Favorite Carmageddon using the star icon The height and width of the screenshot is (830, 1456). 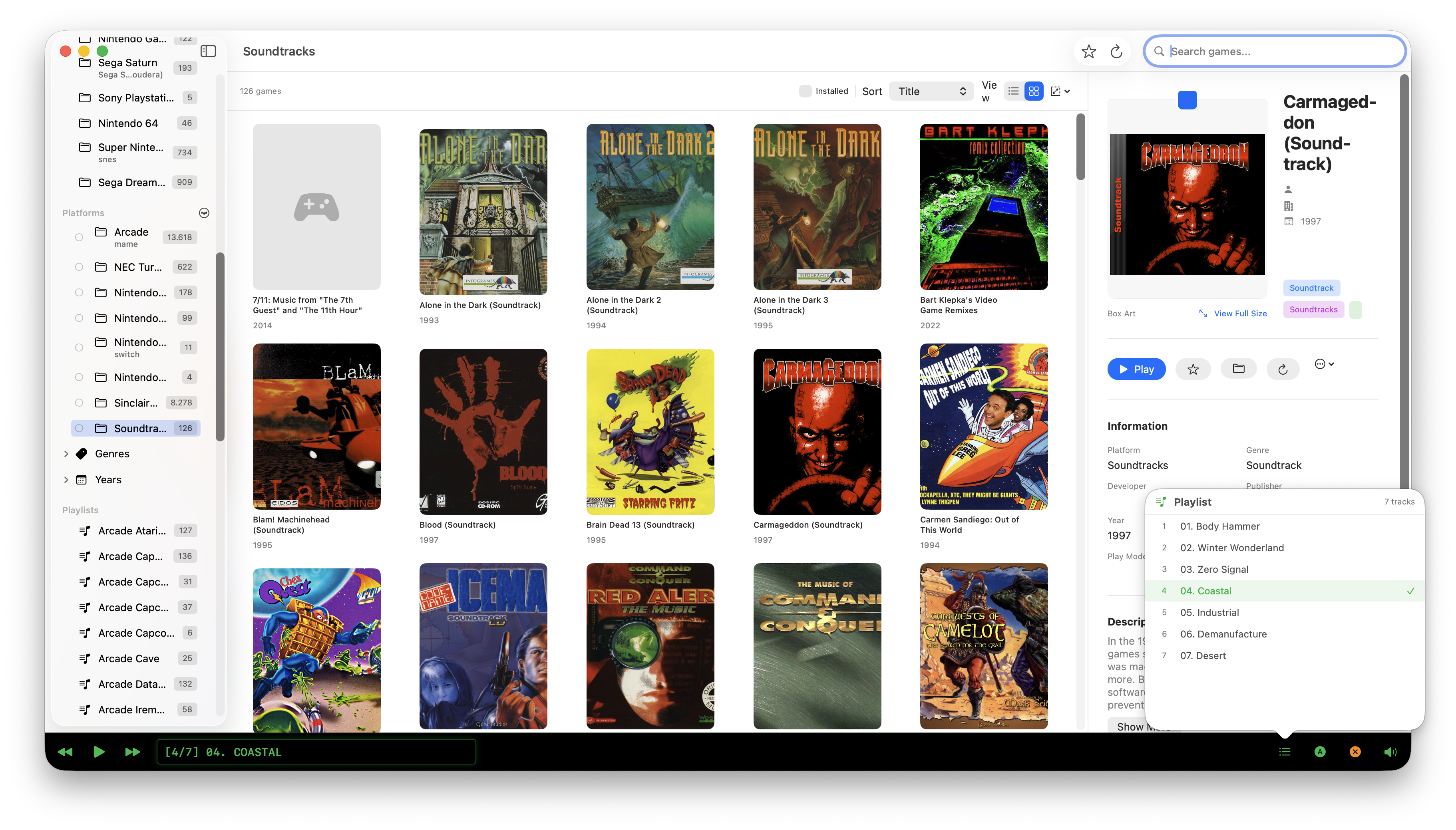[x=1194, y=369]
